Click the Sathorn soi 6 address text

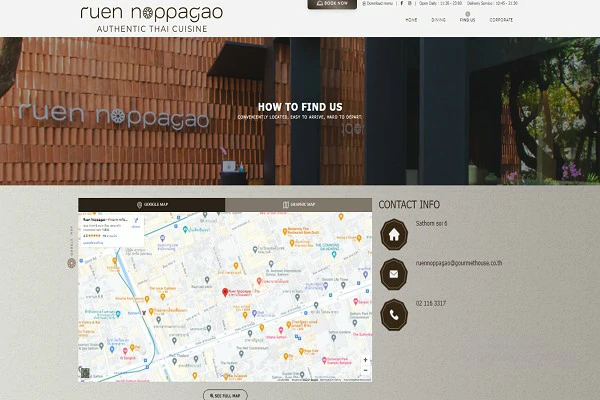(x=431, y=223)
